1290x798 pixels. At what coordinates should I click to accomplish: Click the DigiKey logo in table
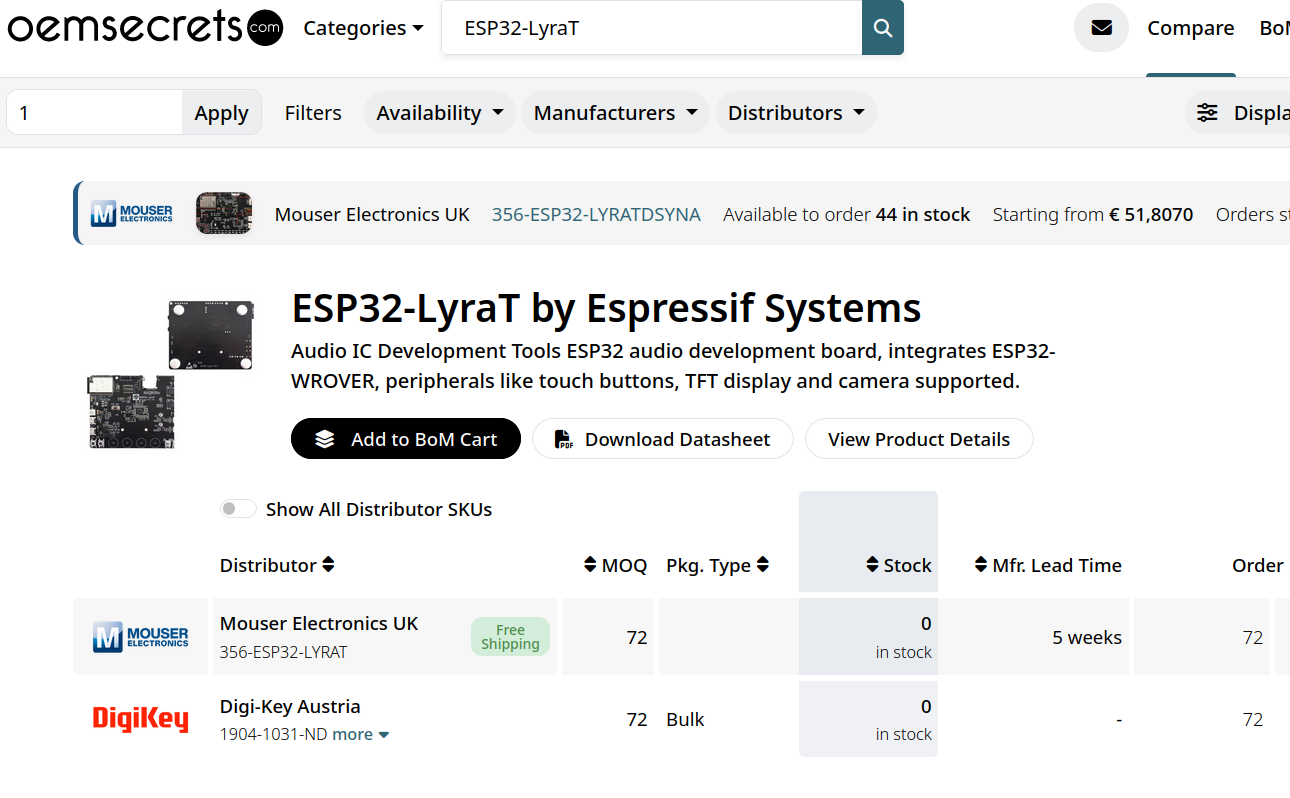click(x=140, y=719)
